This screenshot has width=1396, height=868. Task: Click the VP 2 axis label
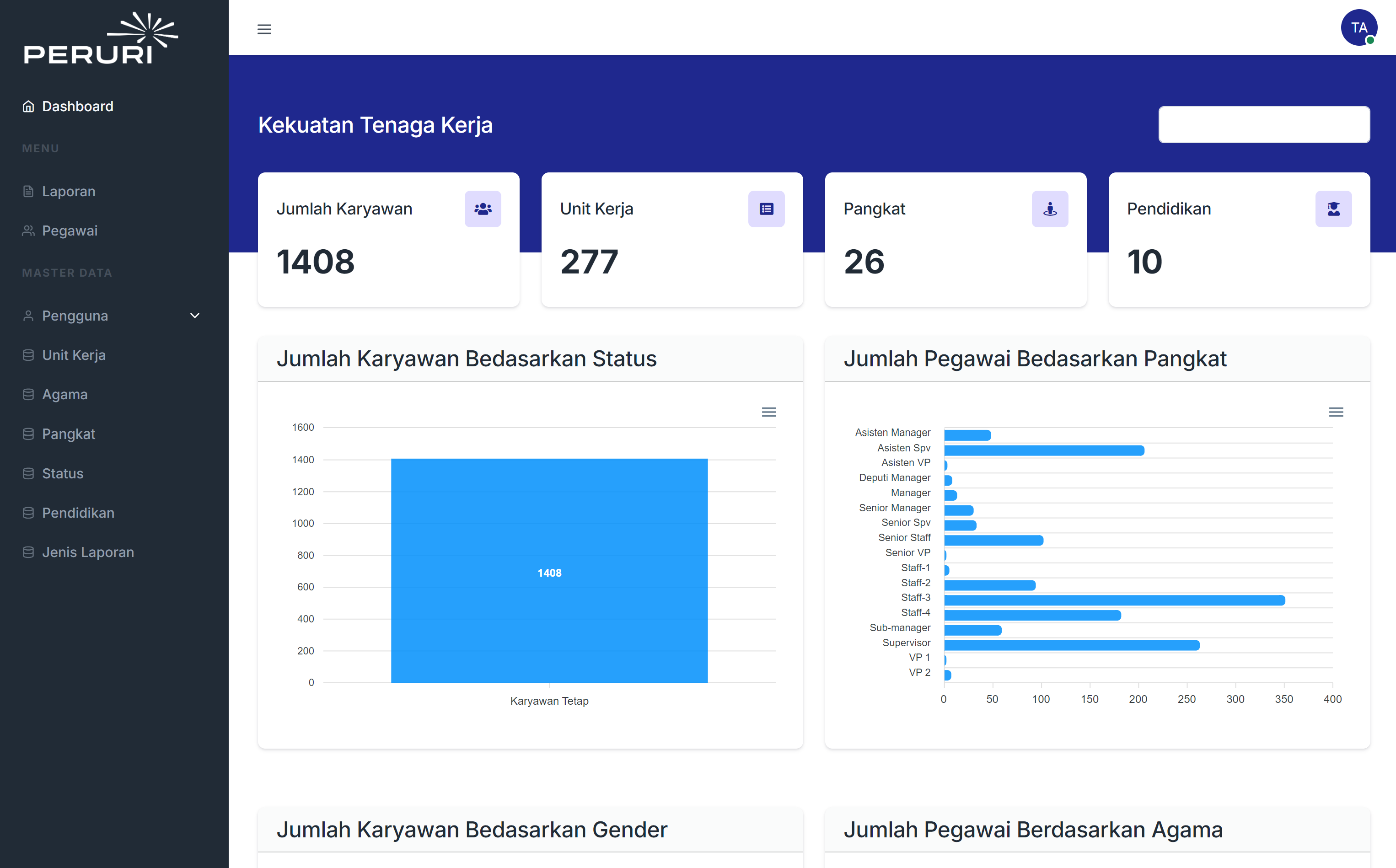(x=919, y=672)
